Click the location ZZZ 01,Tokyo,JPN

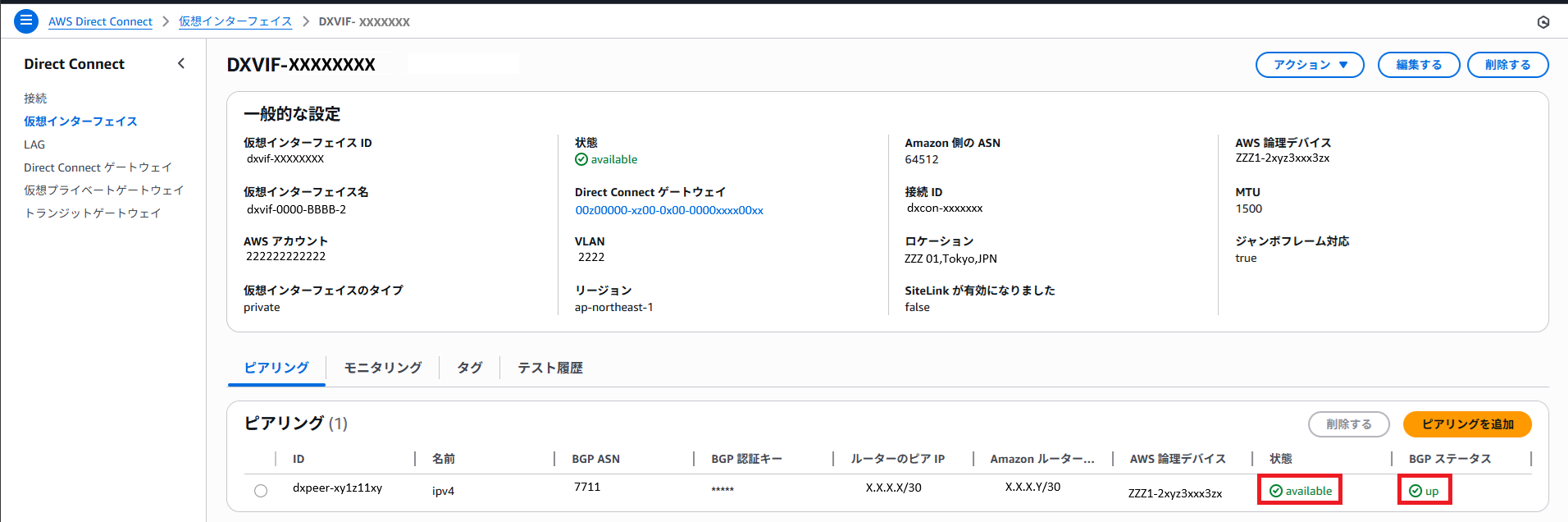point(950,259)
